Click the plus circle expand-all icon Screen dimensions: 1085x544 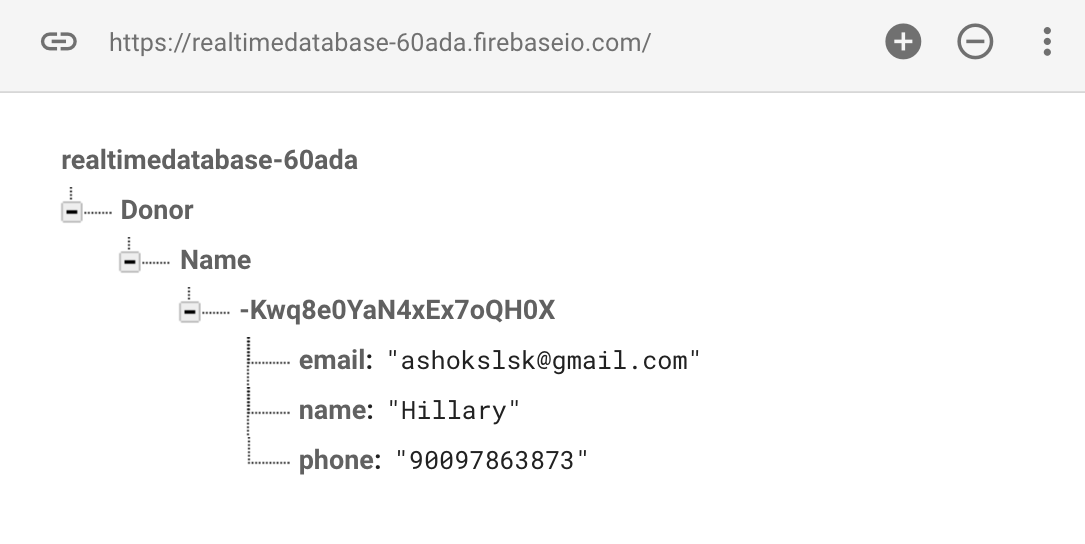903,42
